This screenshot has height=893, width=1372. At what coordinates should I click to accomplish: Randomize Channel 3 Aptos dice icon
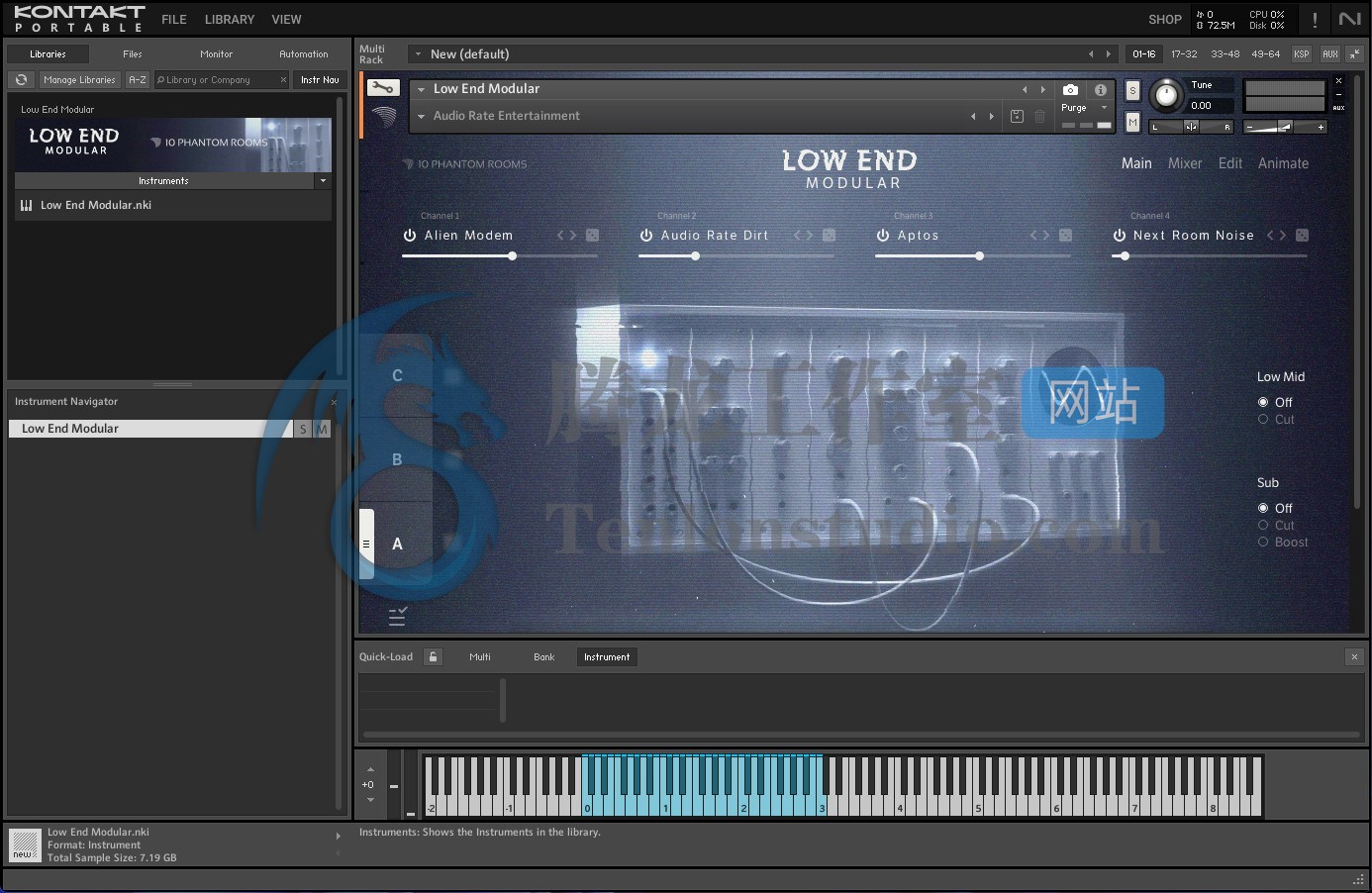(1065, 235)
